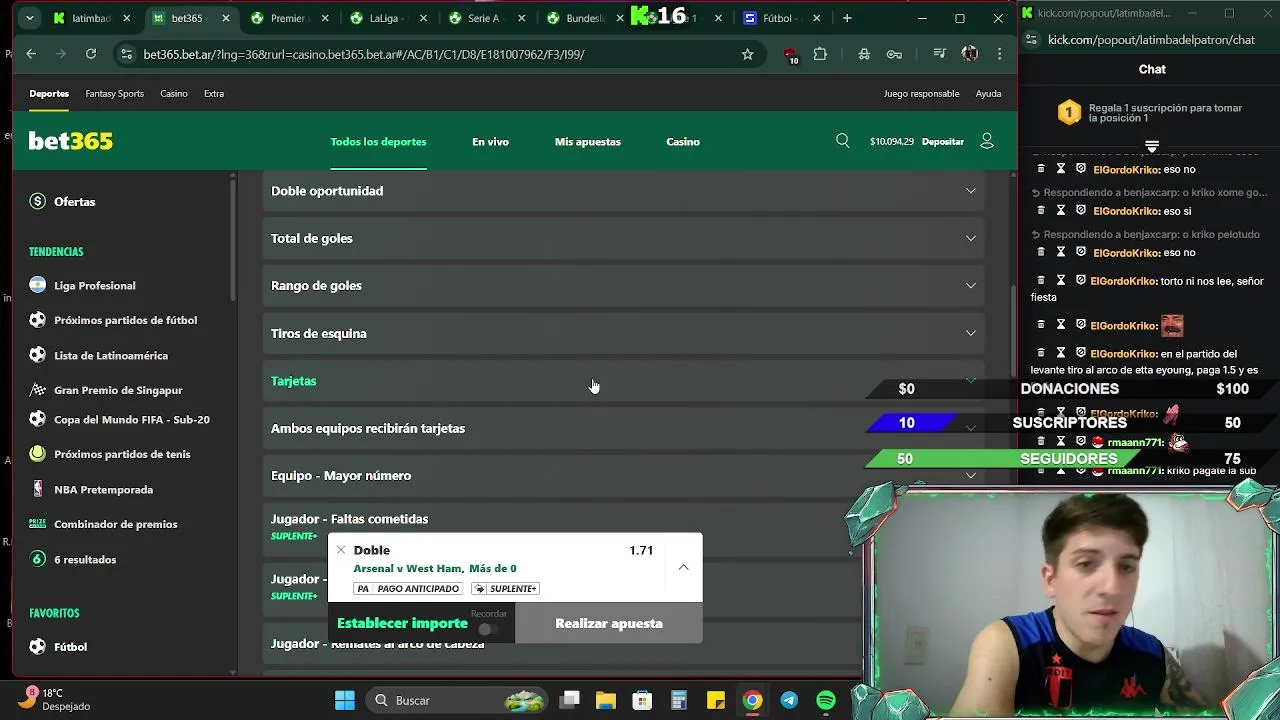Viewport: 1280px width, 720px height.
Task: Click the Chrome taskbar icon
Action: [x=752, y=700]
